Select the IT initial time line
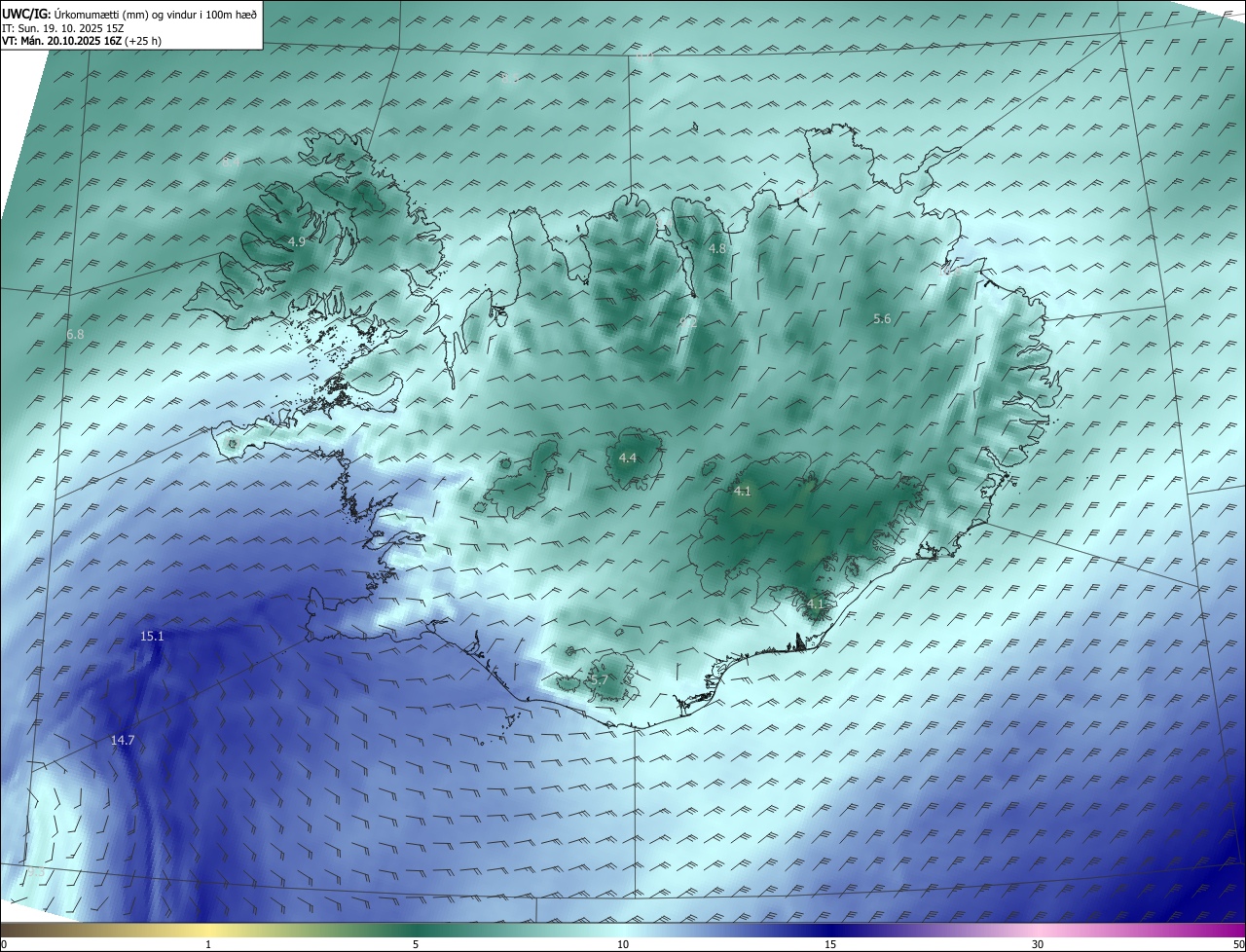Viewport: 1246px width, 952px height. coord(63,28)
